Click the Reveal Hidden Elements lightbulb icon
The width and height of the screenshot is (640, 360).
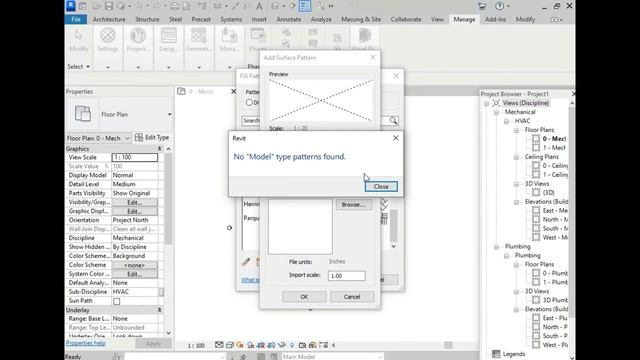tap(292, 345)
